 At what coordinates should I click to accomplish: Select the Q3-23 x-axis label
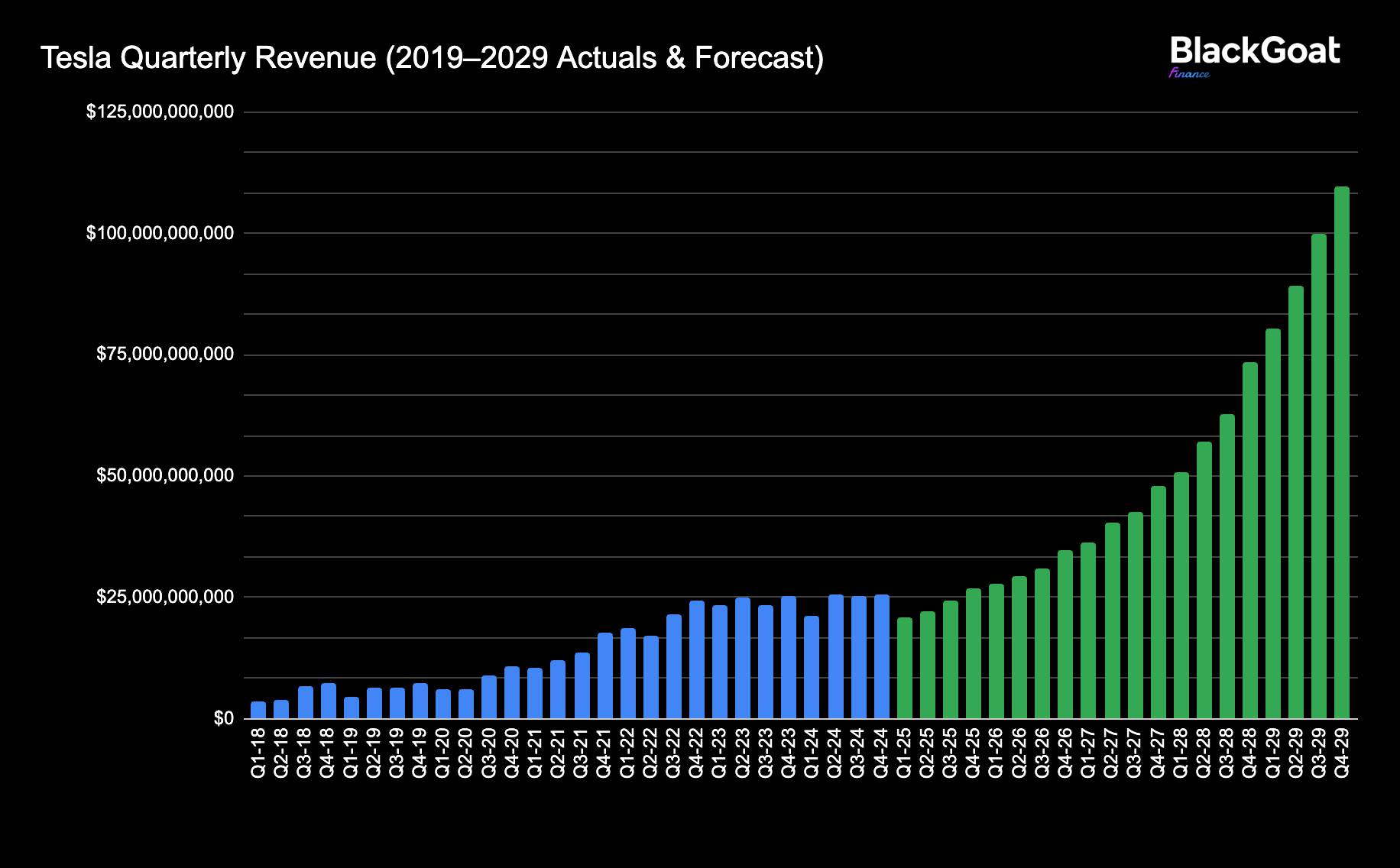(766, 753)
